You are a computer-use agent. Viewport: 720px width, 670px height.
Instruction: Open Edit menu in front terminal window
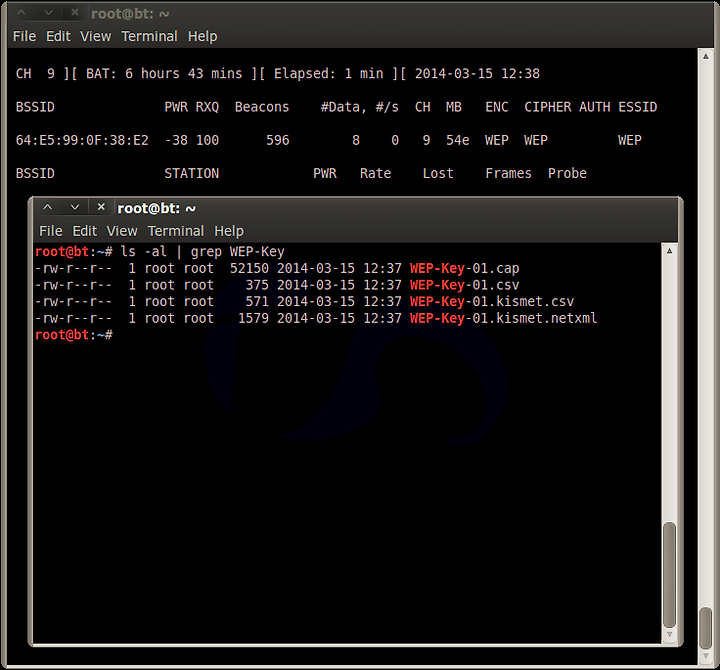(84, 231)
